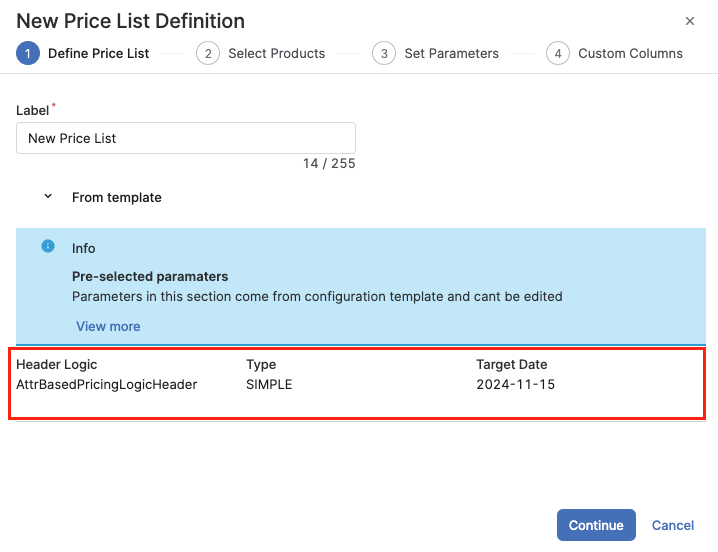Click the step 4 number circle
718x552 pixels.
[x=558, y=53]
